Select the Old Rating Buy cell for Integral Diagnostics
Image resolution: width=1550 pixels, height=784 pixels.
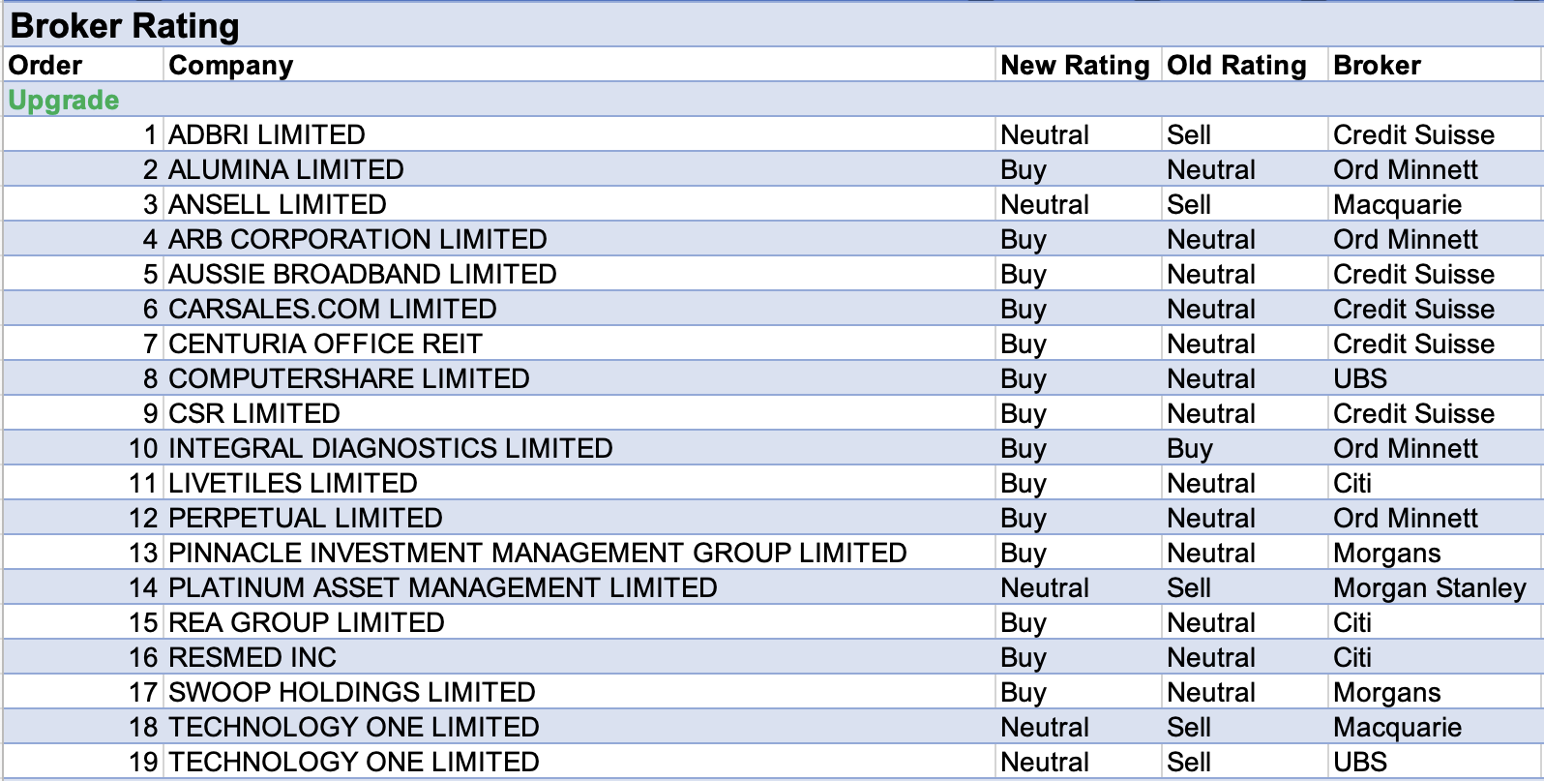pos(1190,448)
